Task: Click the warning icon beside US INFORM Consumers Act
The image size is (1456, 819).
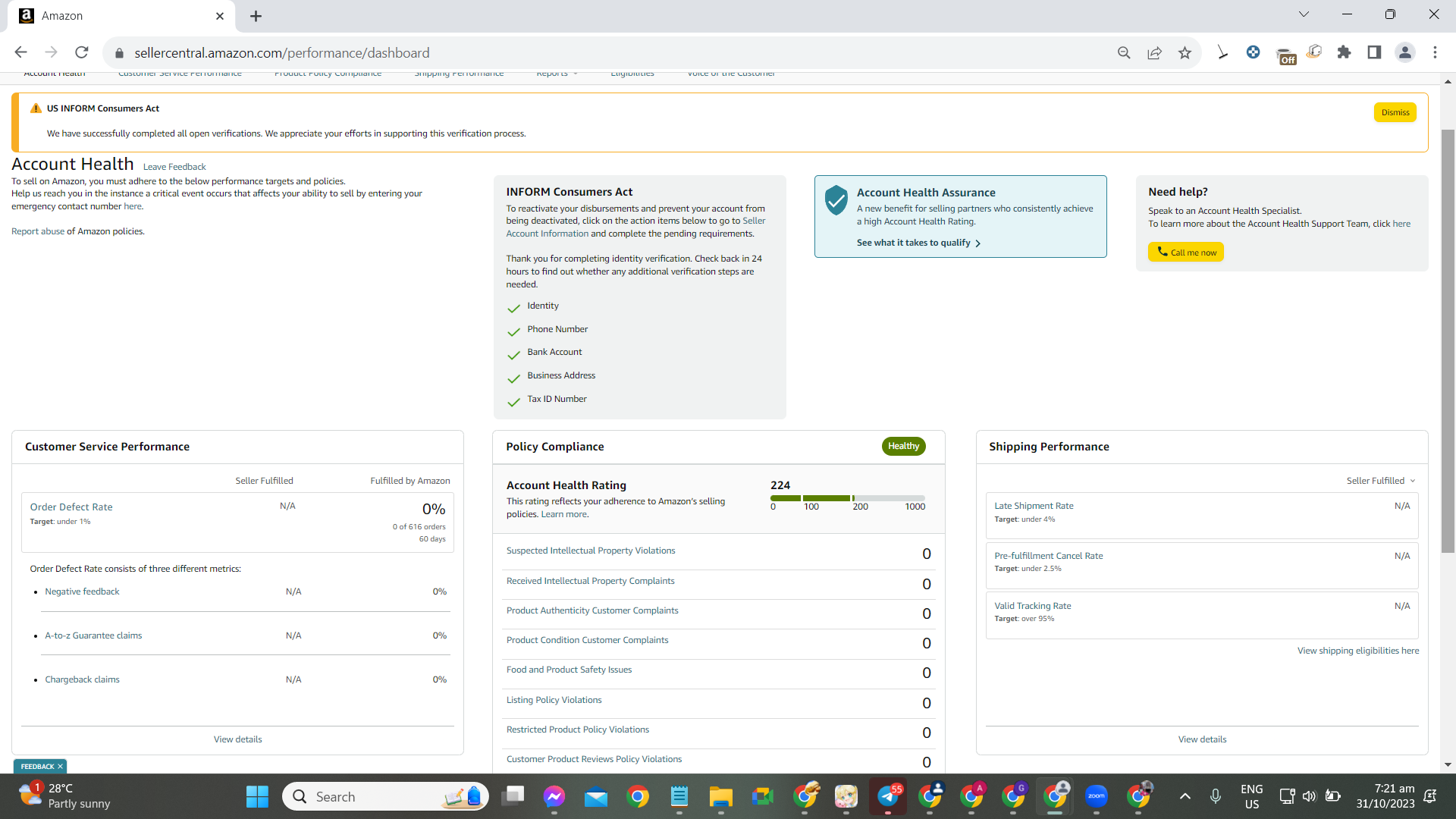Action: click(x=36, y=108)
